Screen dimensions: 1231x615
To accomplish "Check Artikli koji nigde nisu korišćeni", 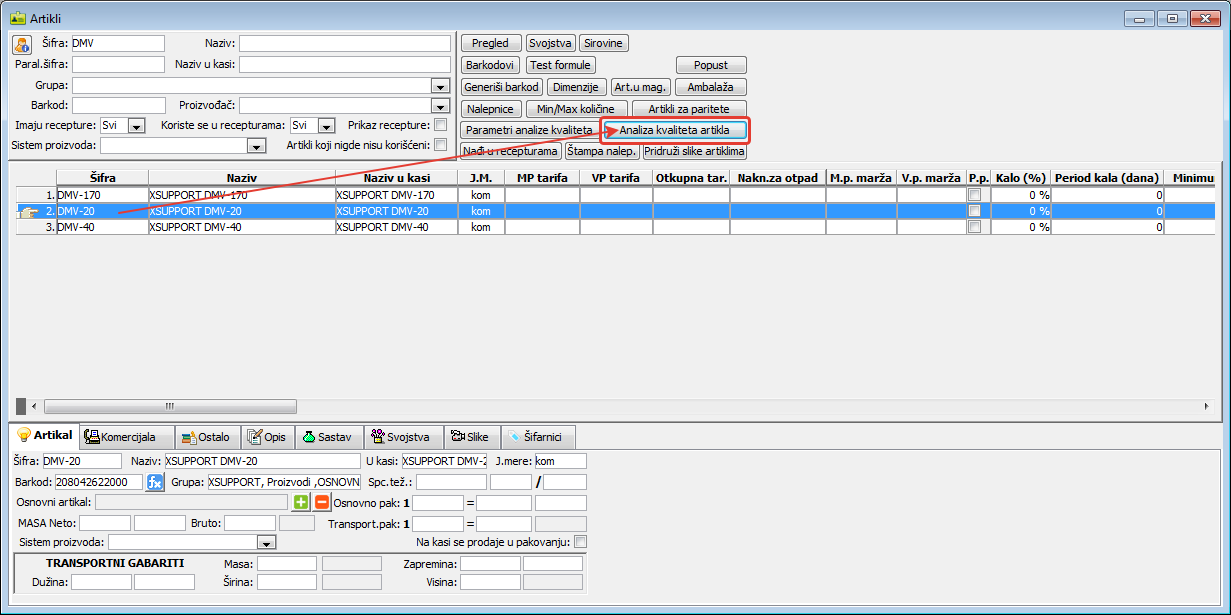I will point(440,145).
